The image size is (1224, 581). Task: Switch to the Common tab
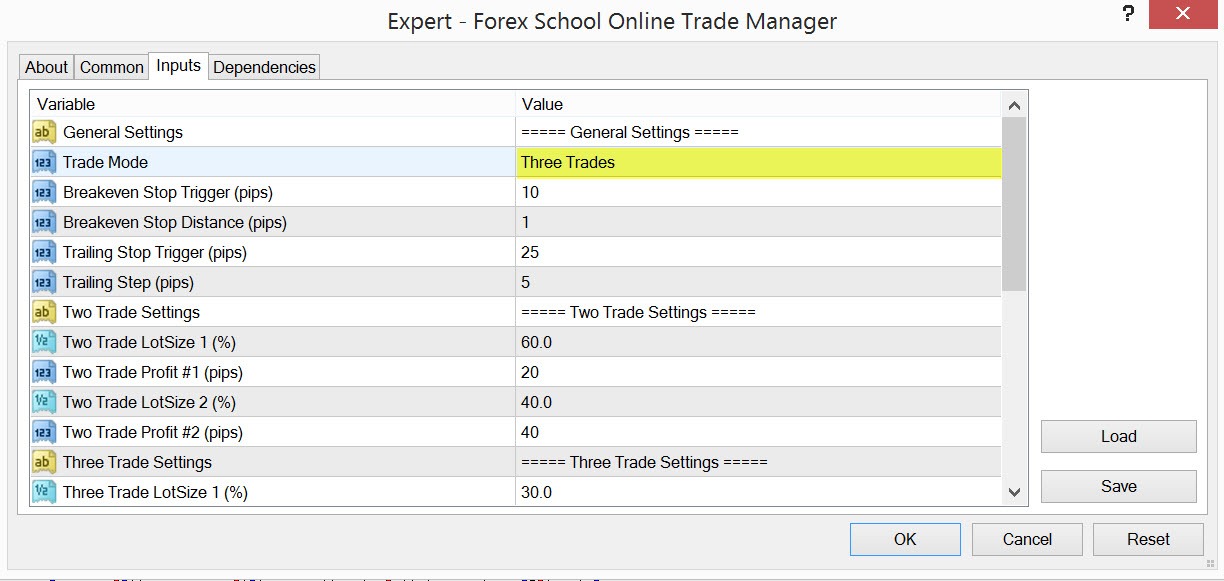click(111, 67)
